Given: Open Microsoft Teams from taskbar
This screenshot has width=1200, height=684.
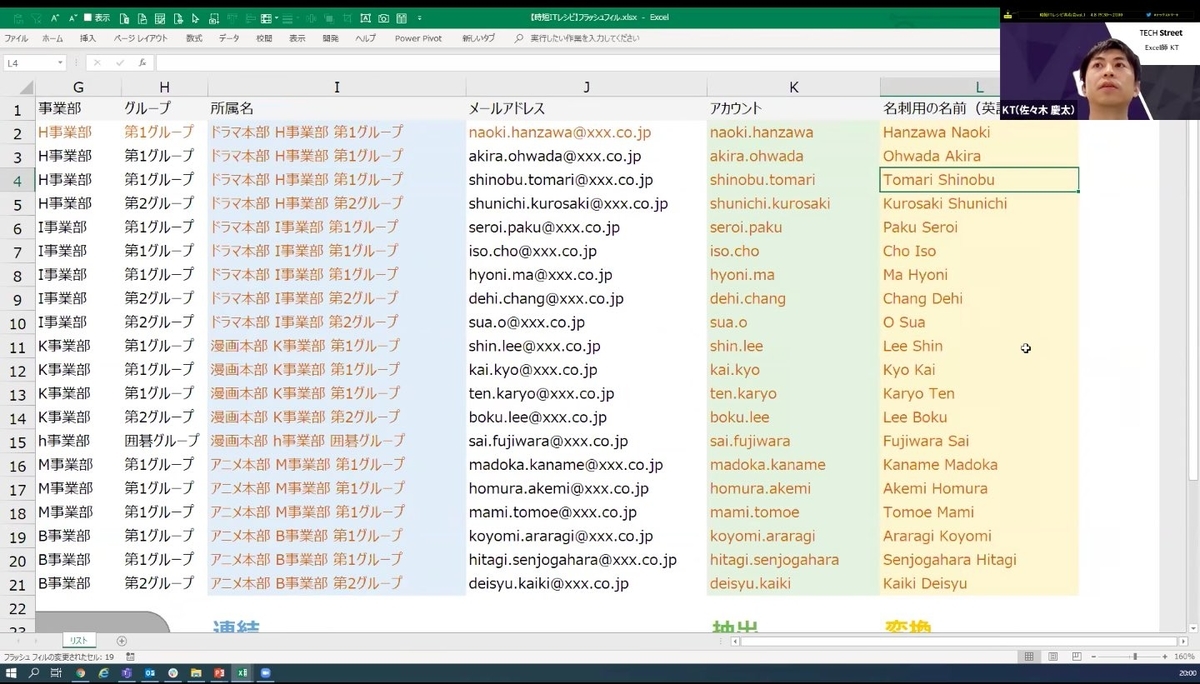Looking at the screenshot, I should (x=126, y=674).
